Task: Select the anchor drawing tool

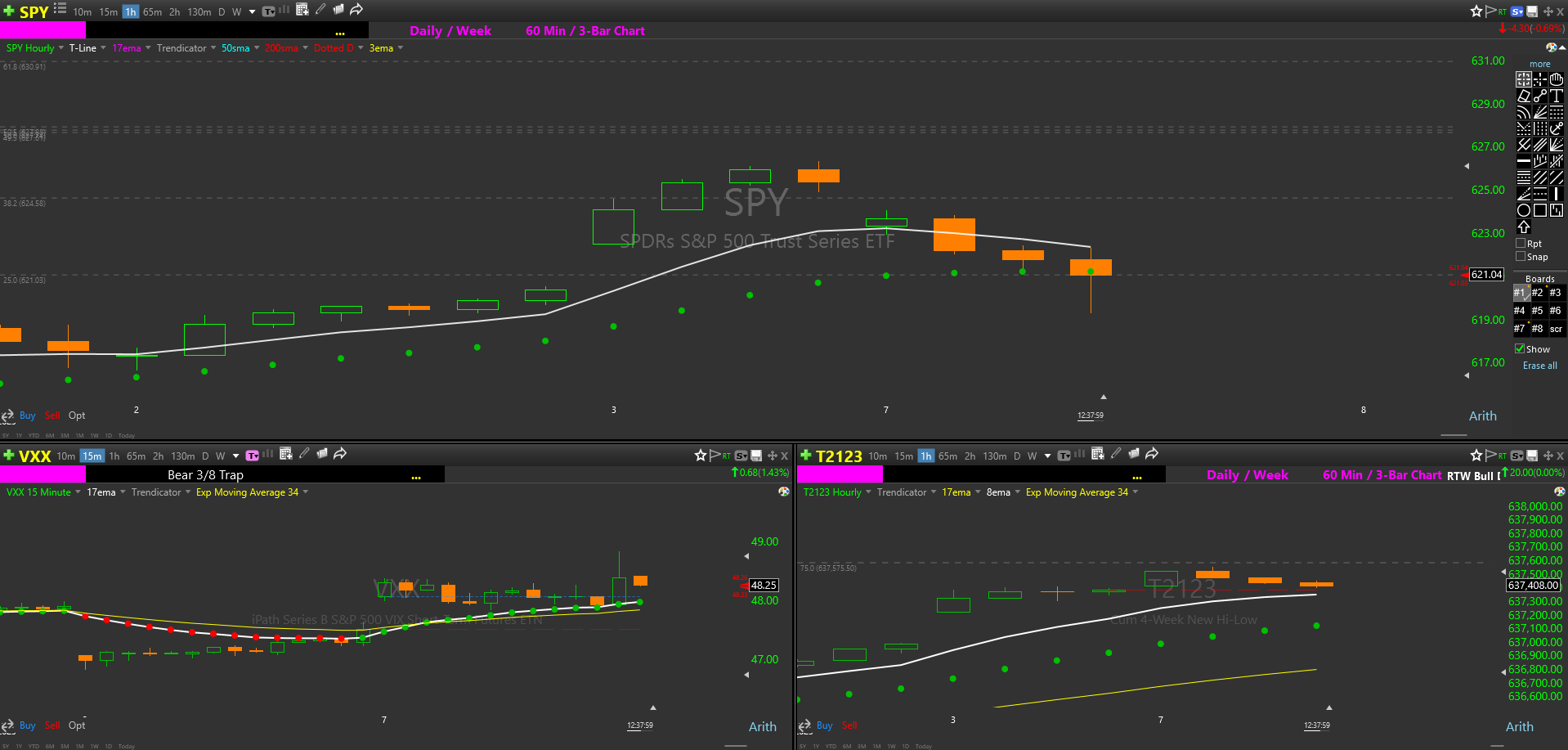Action: pos(1557,128)
